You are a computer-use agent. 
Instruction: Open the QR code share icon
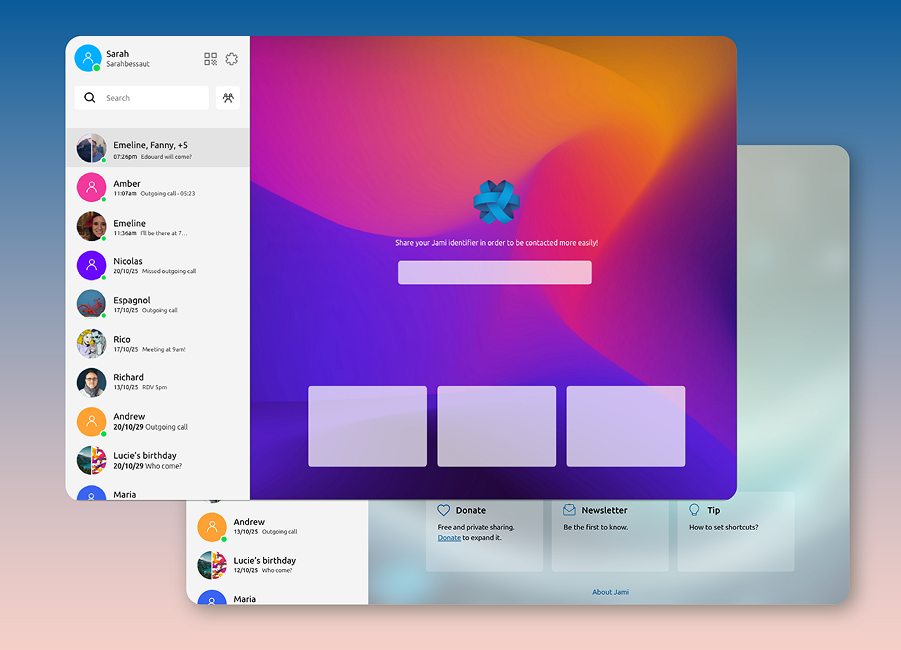click(210, 59)
